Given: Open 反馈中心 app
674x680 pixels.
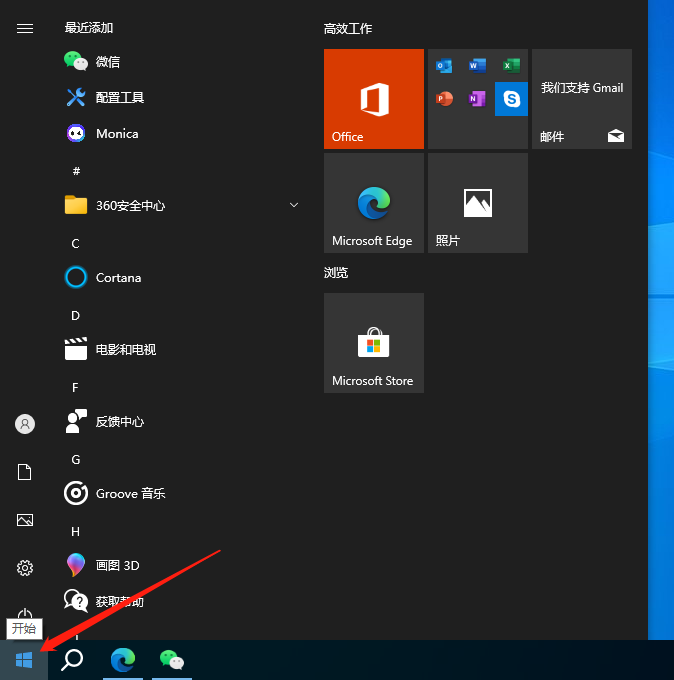Looking at the screenshot, I should click(119, 422).
